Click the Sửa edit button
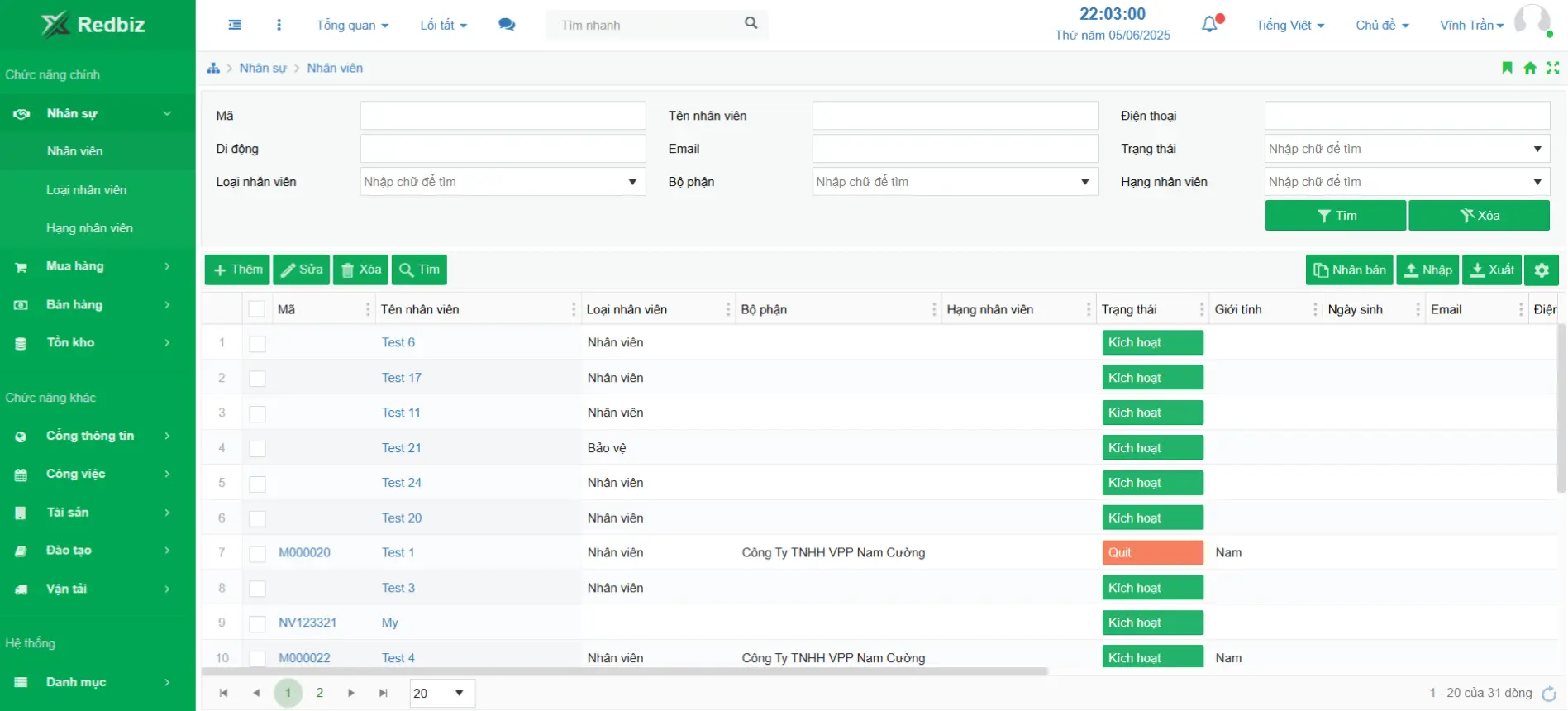 302,270
